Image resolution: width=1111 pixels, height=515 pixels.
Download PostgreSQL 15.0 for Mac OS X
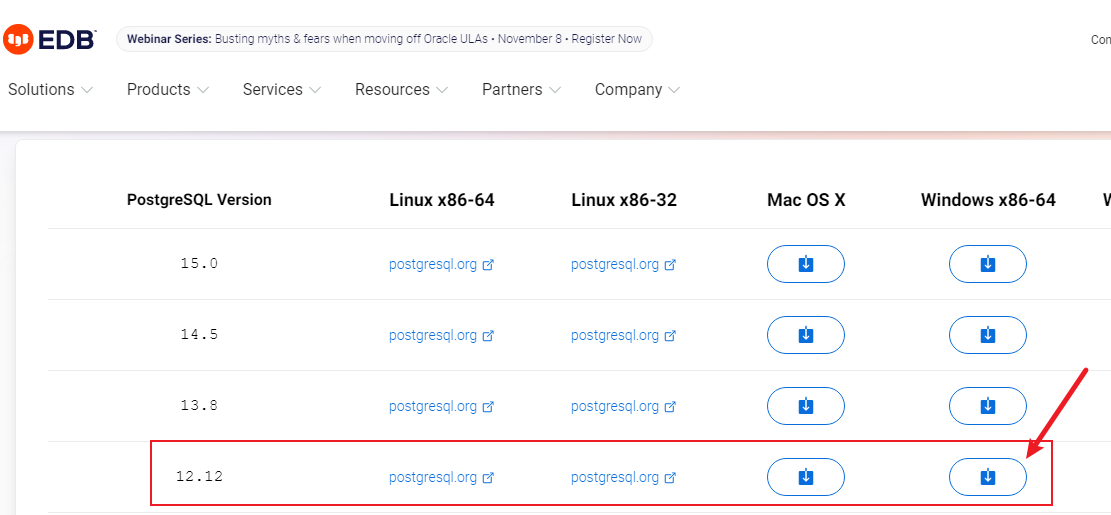[805, 264]
